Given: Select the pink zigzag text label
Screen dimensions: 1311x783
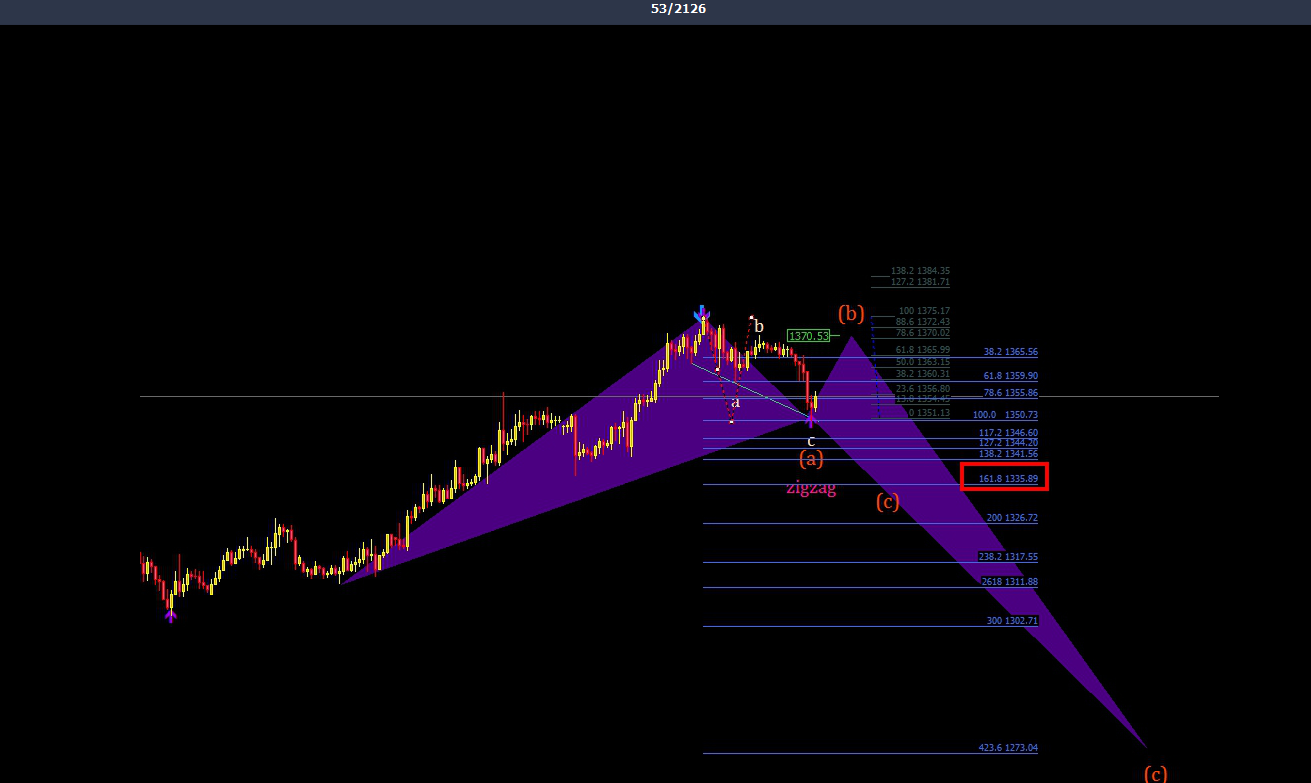Looking at the screenshot, I should (x=811, y=488).
